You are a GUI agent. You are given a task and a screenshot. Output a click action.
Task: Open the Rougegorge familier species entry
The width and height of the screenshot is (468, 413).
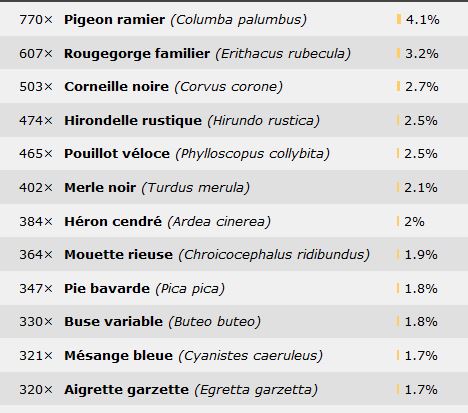point(137,53)
